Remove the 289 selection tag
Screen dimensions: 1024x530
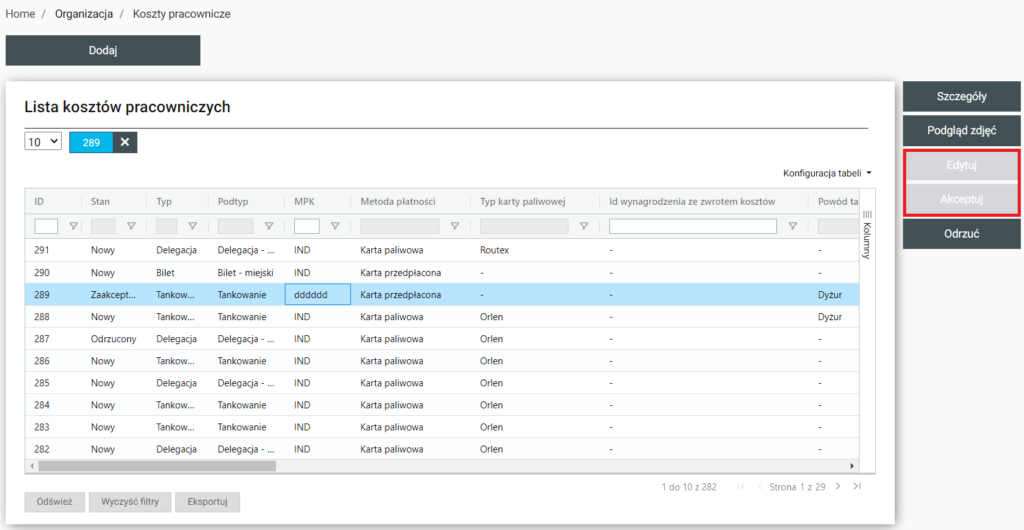click(125, 142)
